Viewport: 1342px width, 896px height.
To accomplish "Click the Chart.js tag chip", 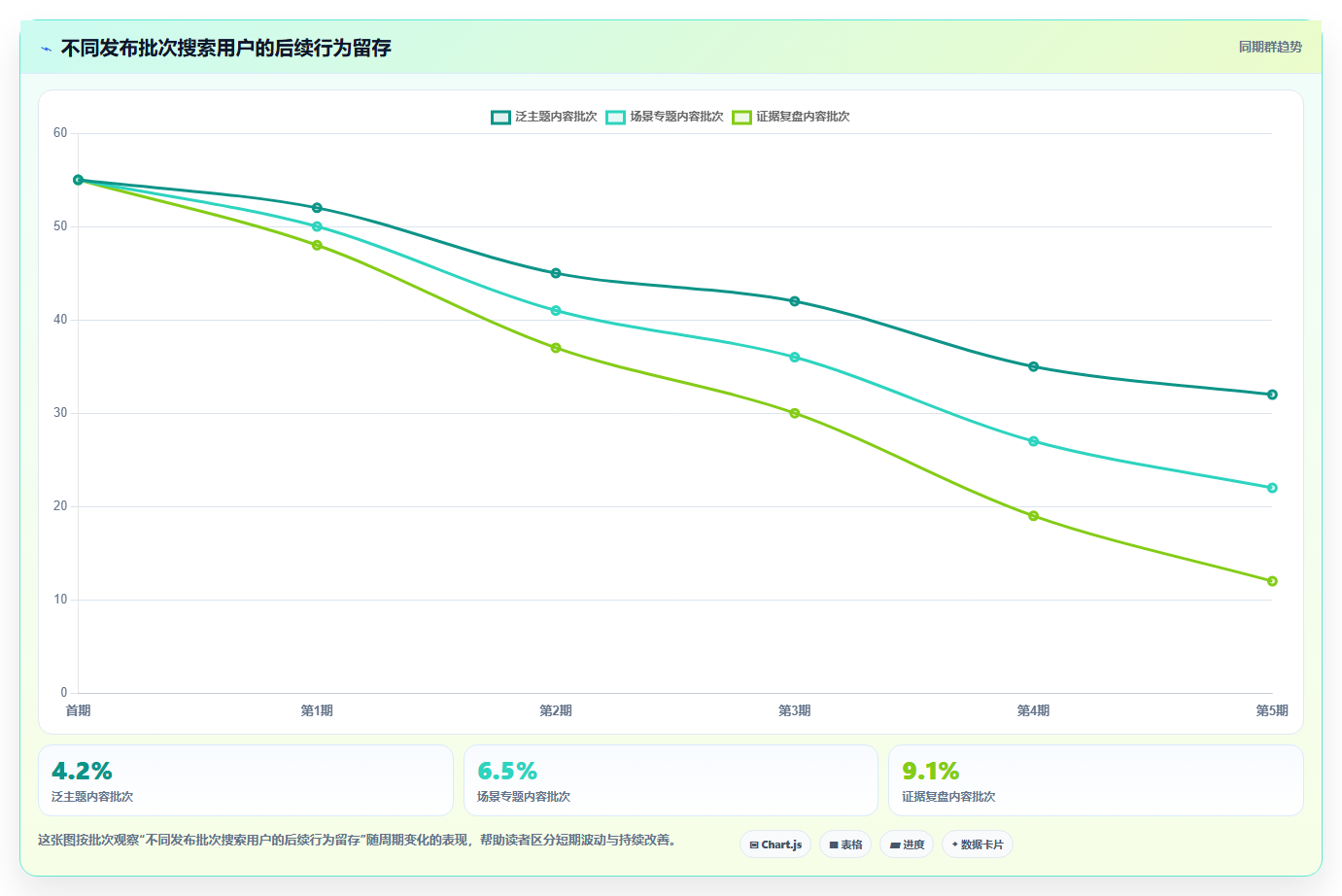I will coord(775,844).
